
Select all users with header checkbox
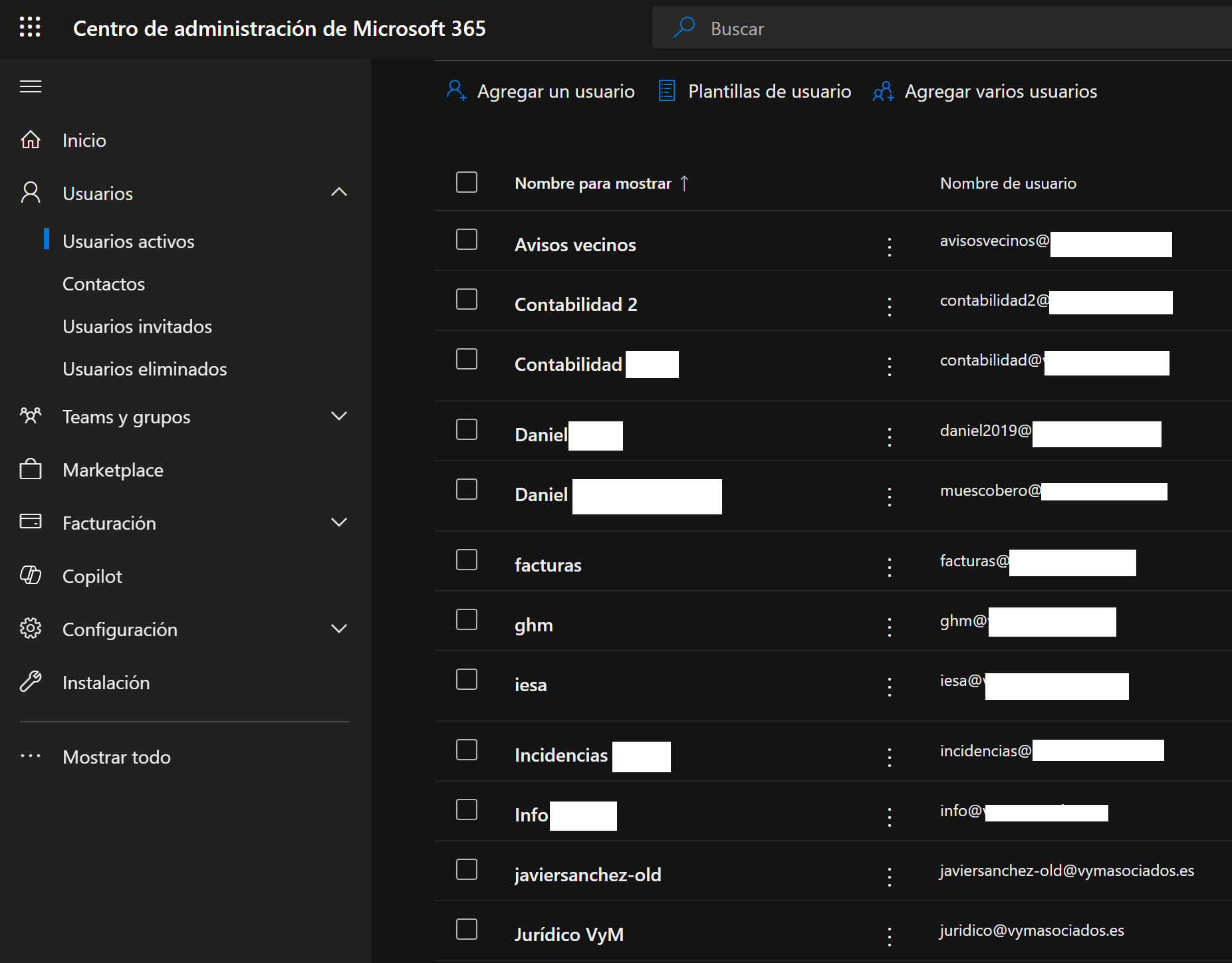467,182
